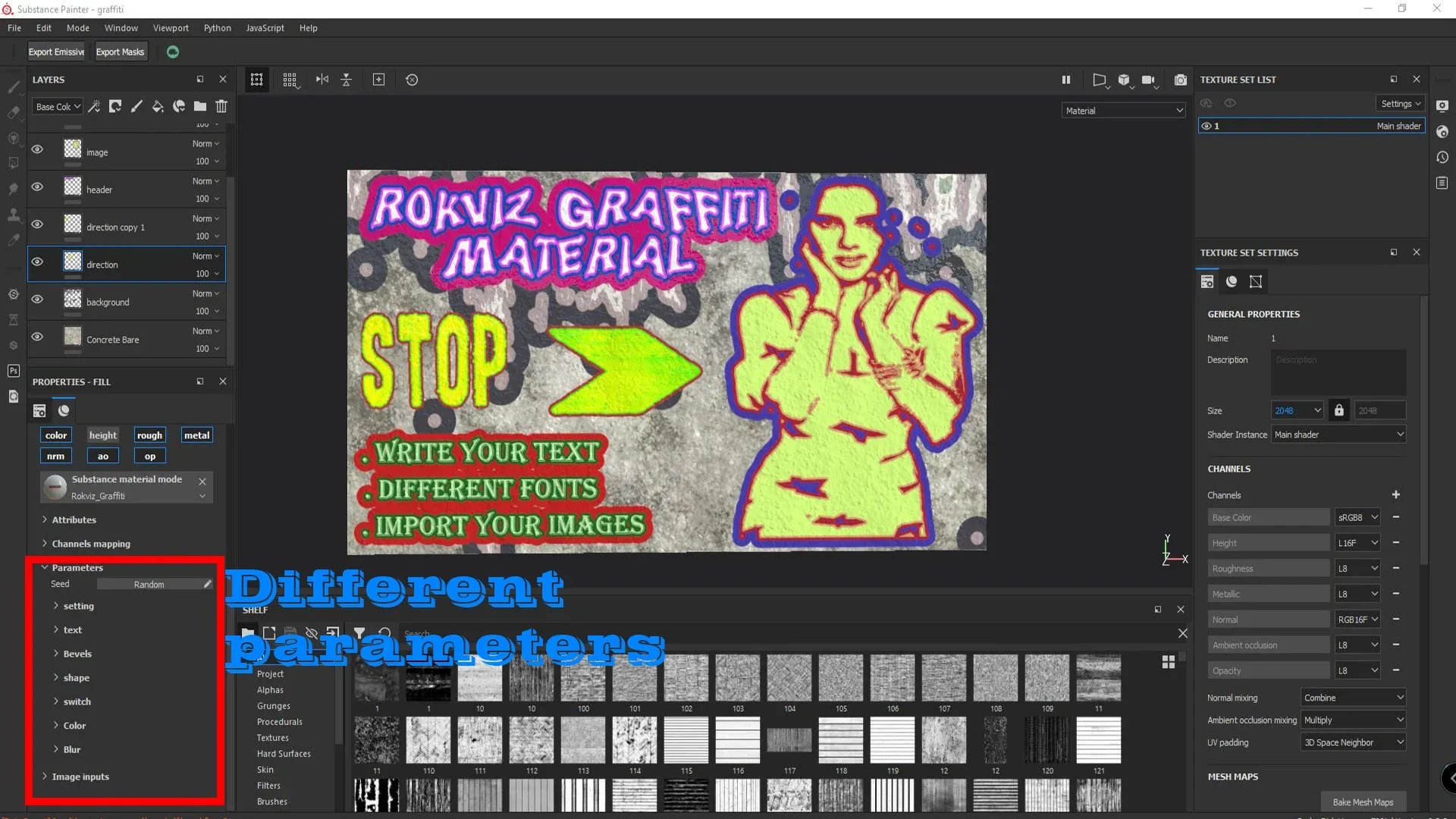1456x819 pixels.
Task: Select the Grunges shelf category
Action: tap(274, 706)
